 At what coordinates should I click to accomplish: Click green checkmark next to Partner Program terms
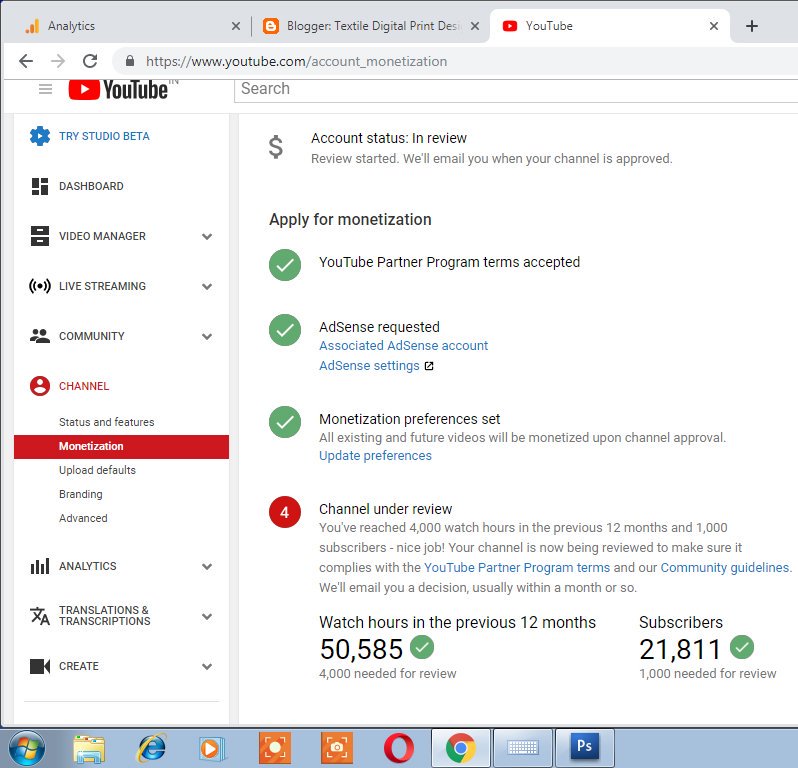(285, 265)
